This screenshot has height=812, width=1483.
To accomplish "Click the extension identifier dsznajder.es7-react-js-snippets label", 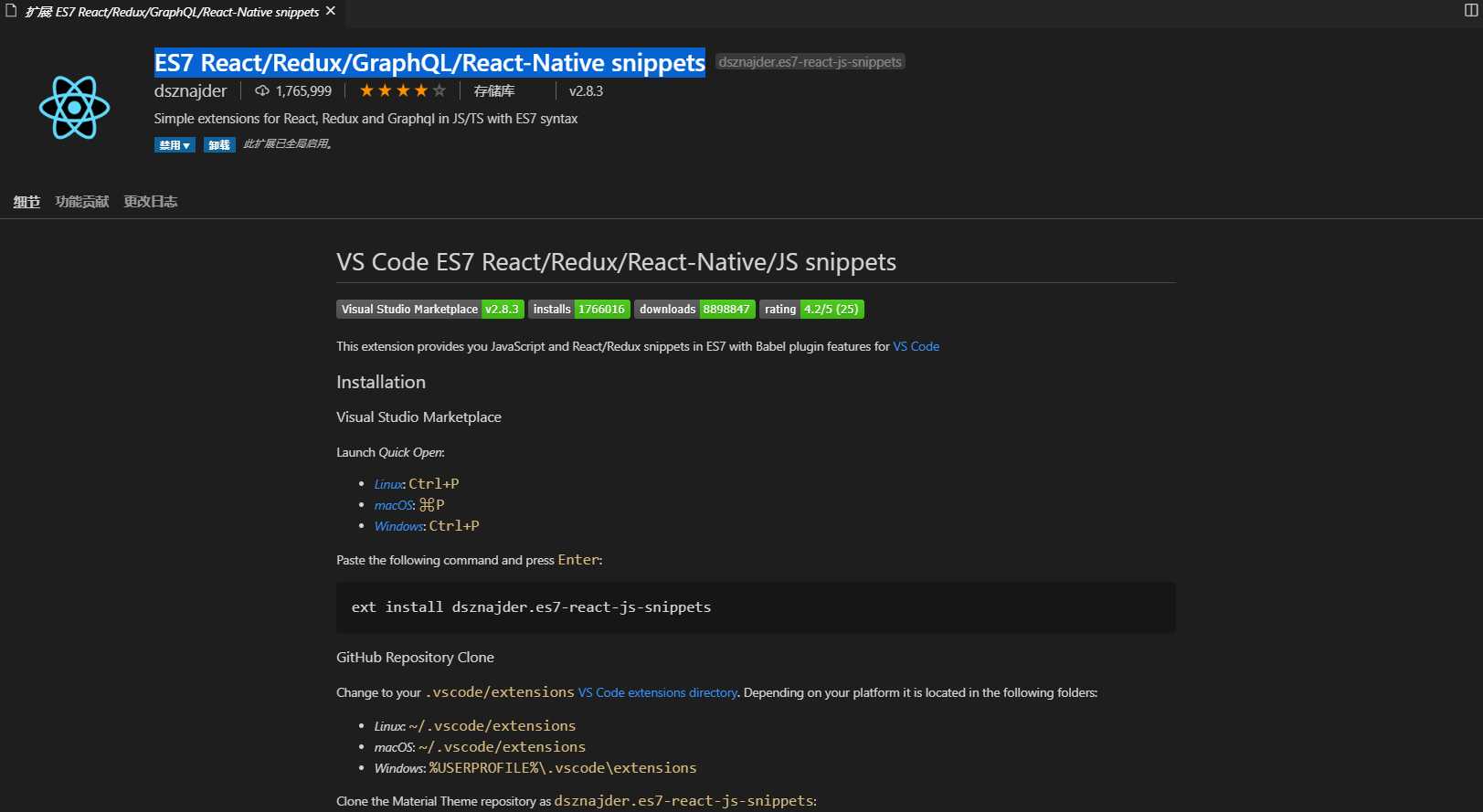I will pos(810,62).
